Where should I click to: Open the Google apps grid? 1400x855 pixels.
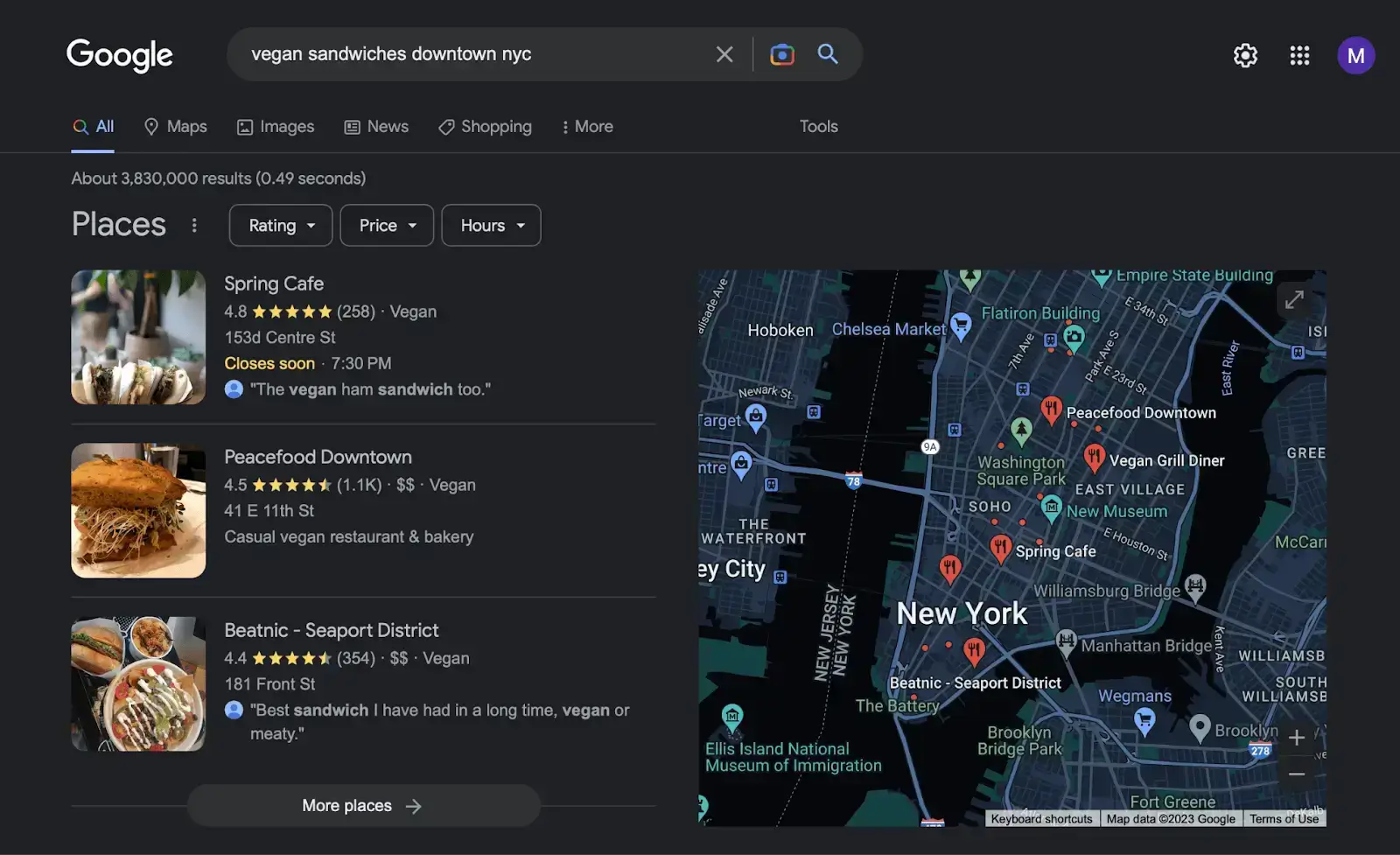pyautogui.click(x=1299, y=56)
